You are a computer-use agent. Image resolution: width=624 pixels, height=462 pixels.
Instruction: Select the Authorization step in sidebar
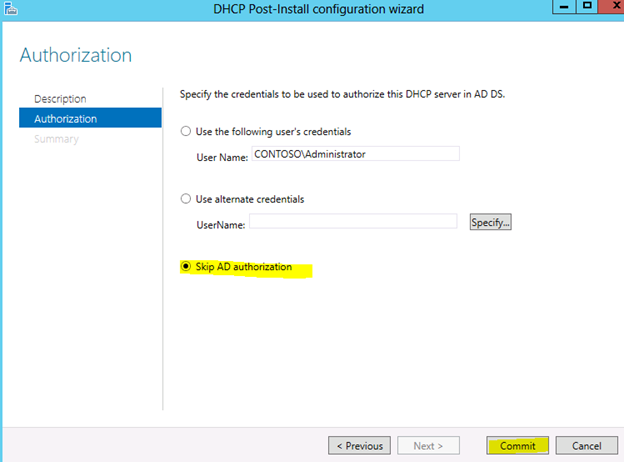[x=90, y=119]
